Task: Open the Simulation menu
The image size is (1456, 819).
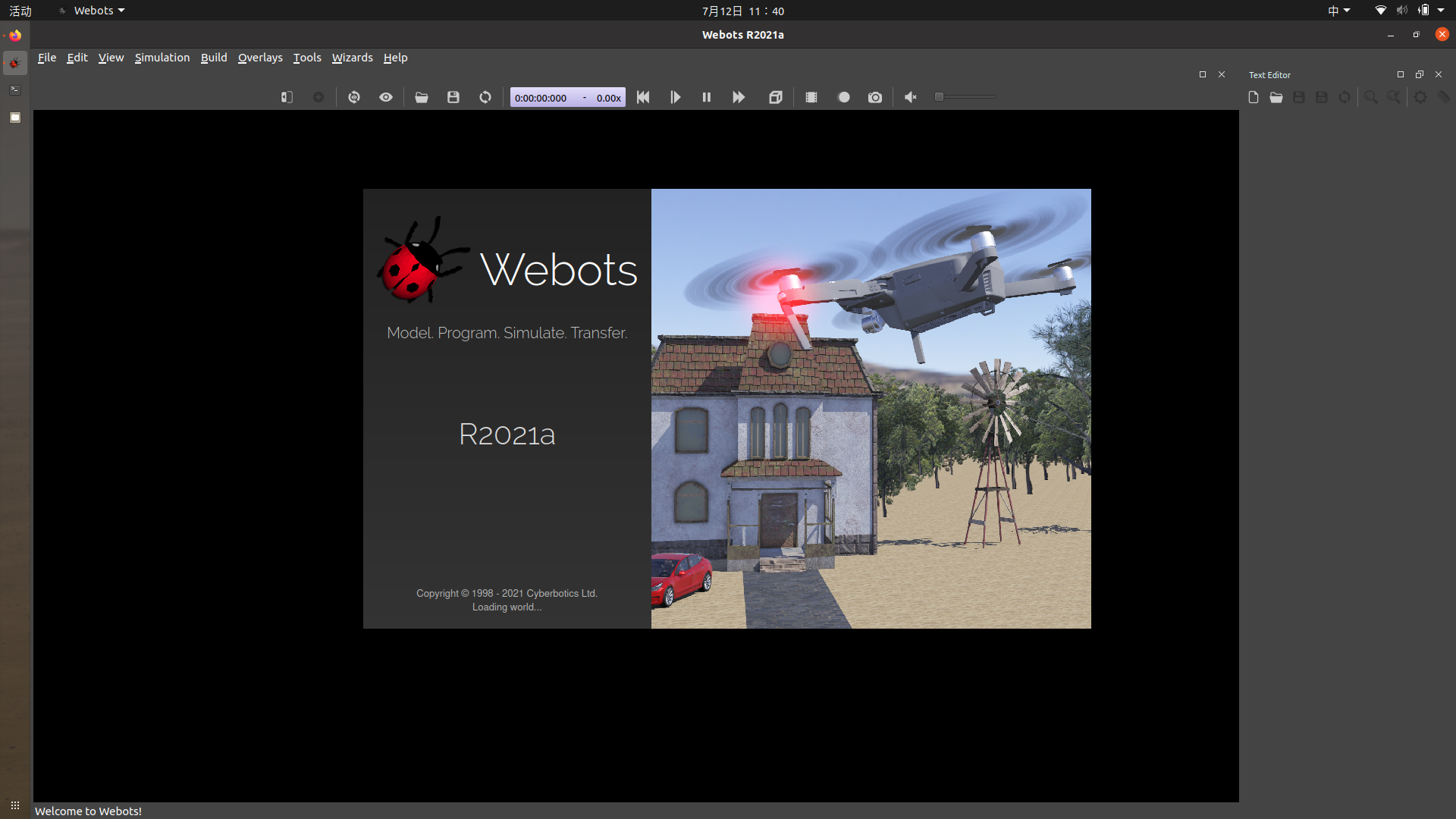Action: [162, 58]
